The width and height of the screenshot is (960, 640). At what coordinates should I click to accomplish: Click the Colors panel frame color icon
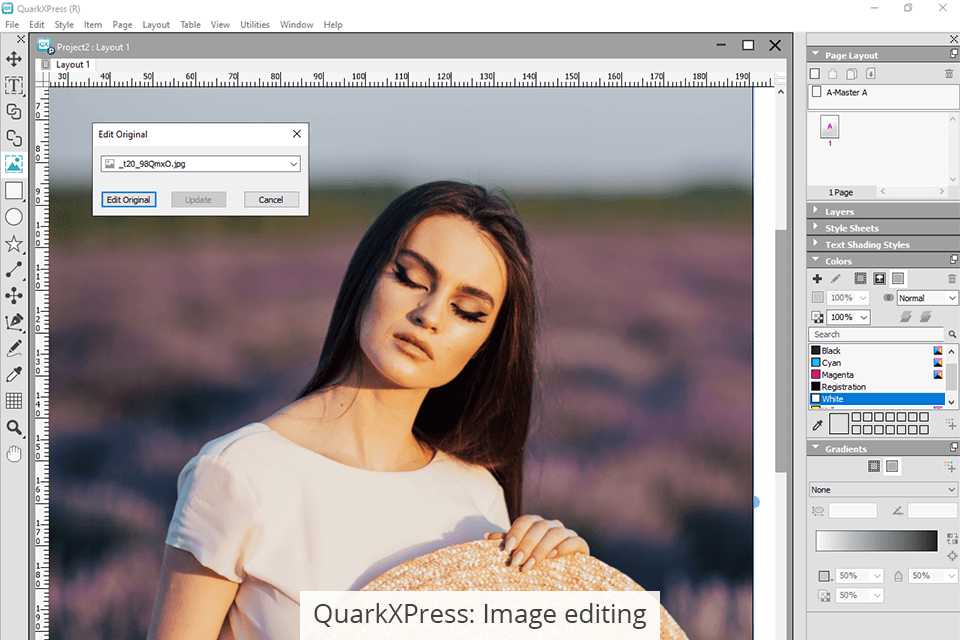(x=860, y=279)
